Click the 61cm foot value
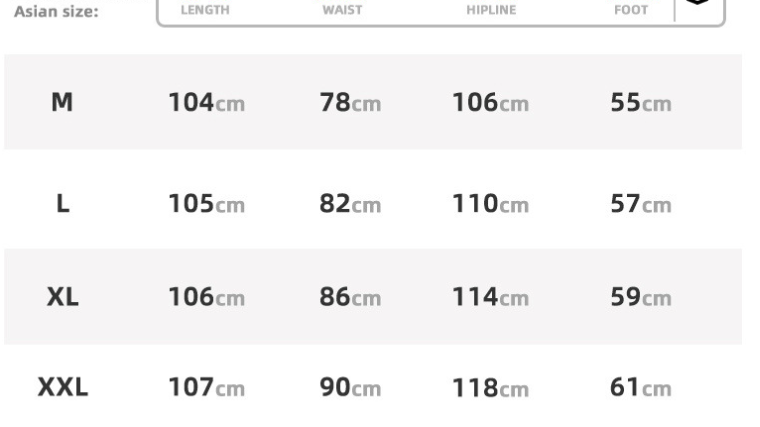 [640, 388]
